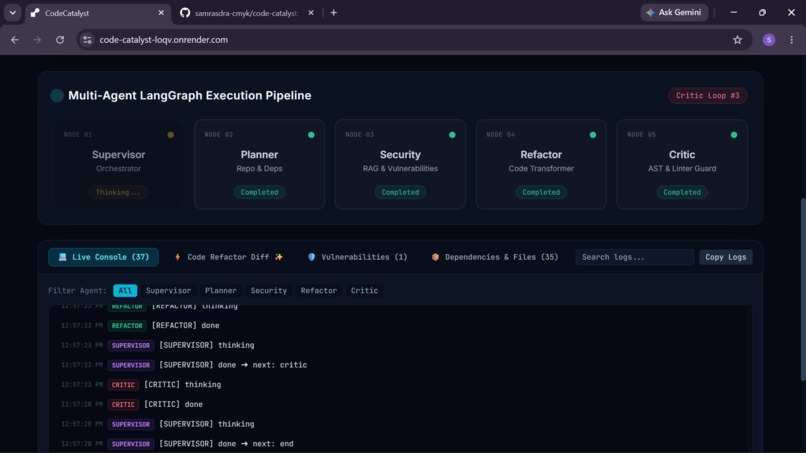The width and height of the screenshot is (806, 453).
Task: Open the Chrome profile avatar
Action: tap(768, 40)
